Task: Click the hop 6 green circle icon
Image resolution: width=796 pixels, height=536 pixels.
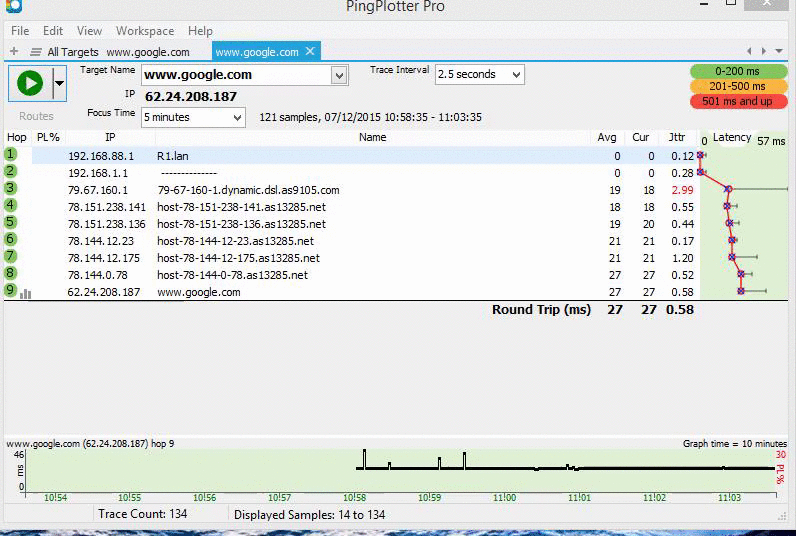Action: (11, 240)
